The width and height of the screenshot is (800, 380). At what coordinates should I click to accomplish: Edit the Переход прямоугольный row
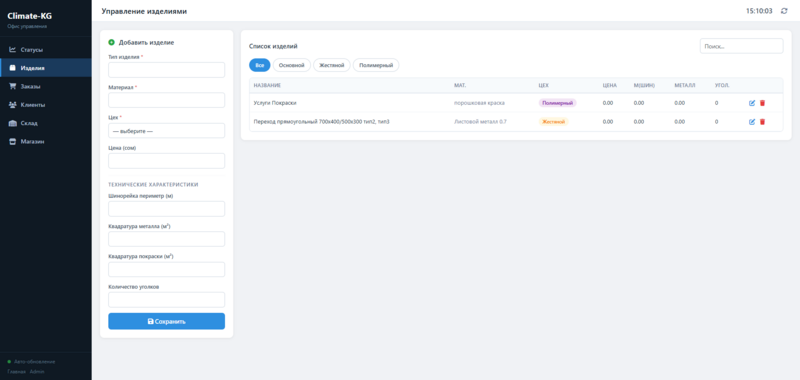(x=752, y=122)
